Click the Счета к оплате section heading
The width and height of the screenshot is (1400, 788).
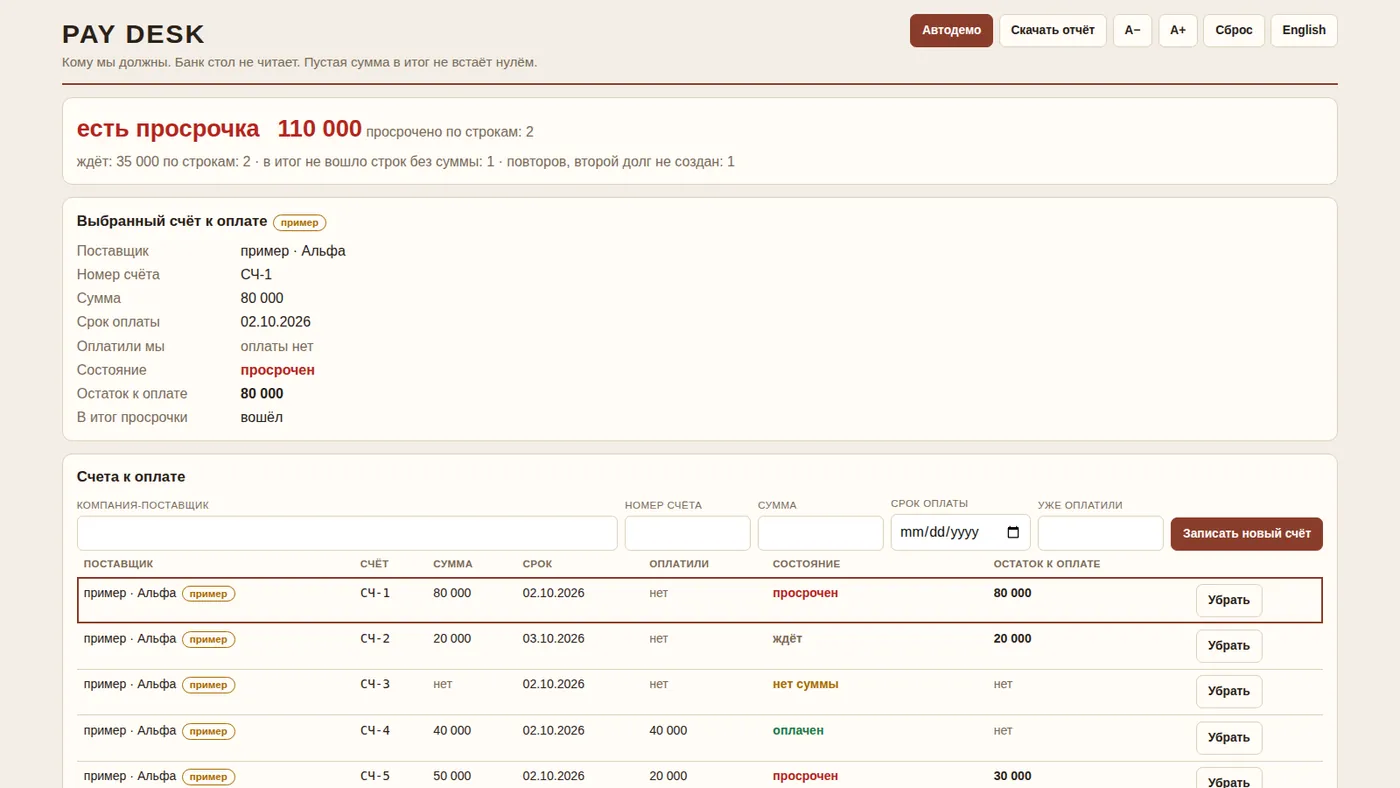pyautogui.click(x=131, y=477)
